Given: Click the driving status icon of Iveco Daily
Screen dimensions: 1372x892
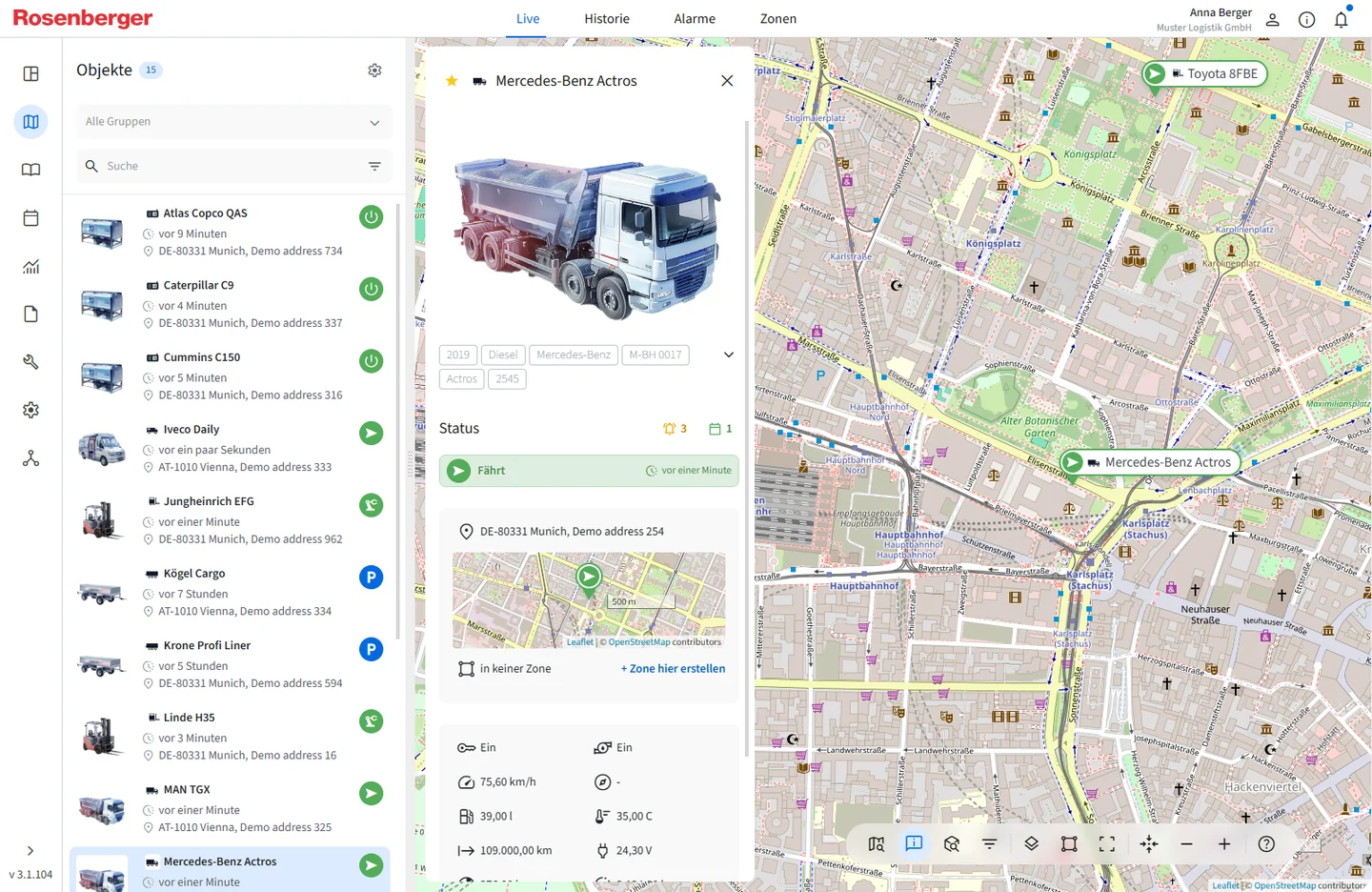Looking at the screenshot, I should click(372, 433).
